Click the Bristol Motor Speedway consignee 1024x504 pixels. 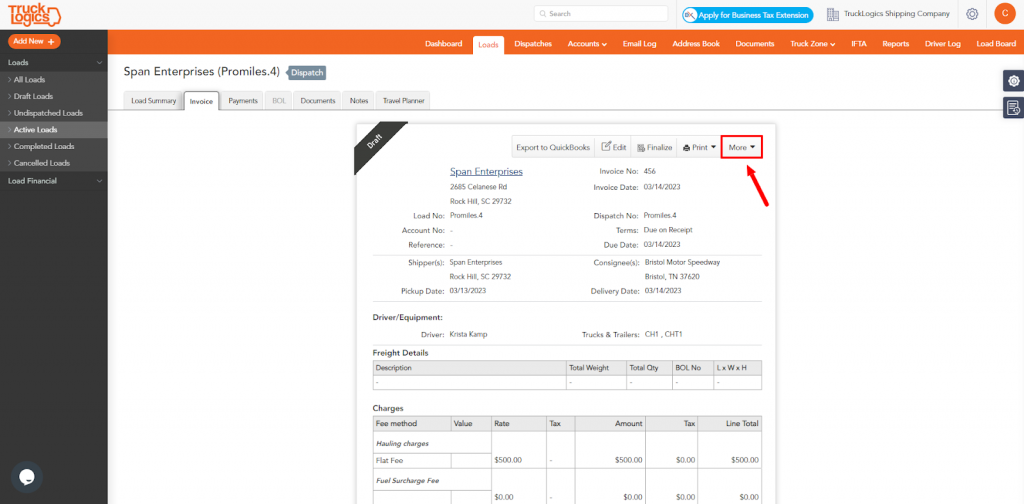(682, 262)
